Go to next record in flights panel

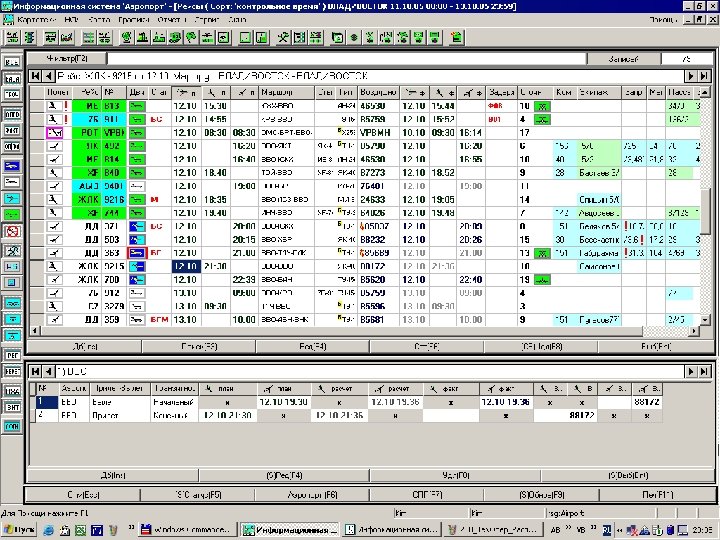[690, 76]
